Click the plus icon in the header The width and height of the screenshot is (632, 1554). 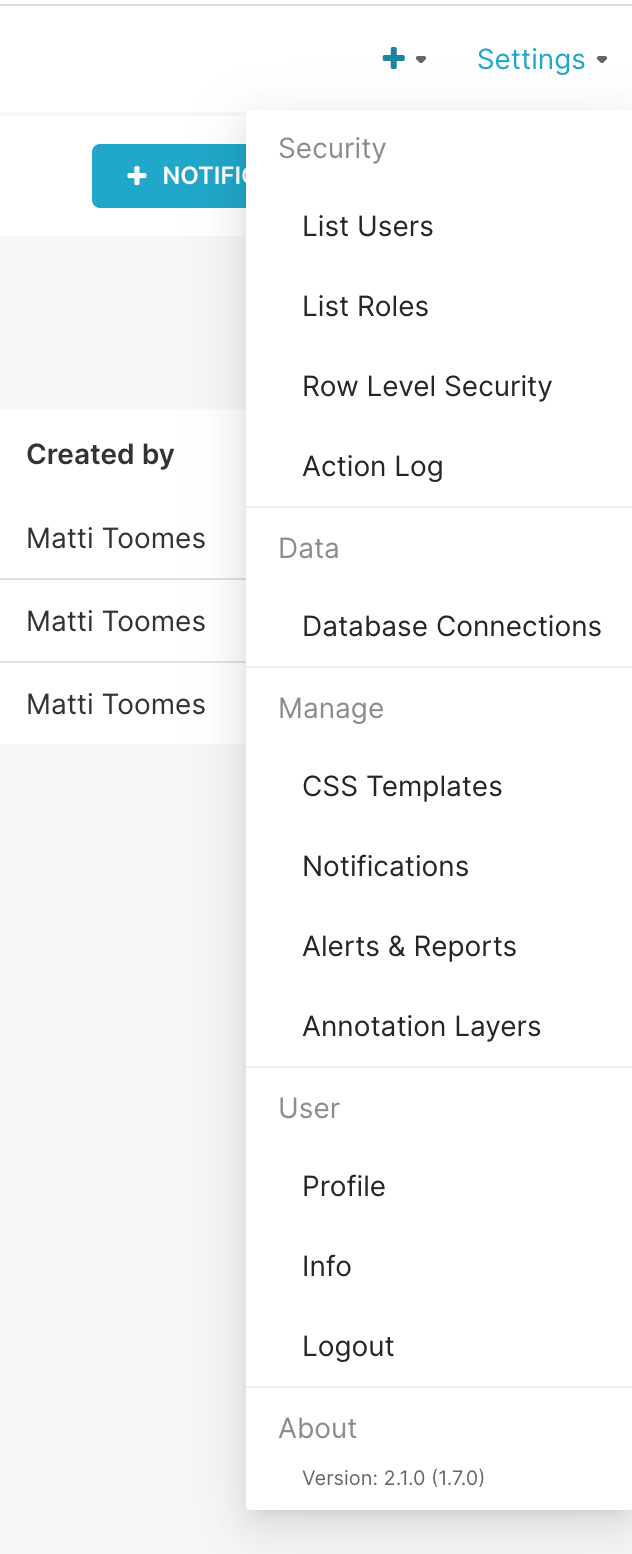point(393,58)
